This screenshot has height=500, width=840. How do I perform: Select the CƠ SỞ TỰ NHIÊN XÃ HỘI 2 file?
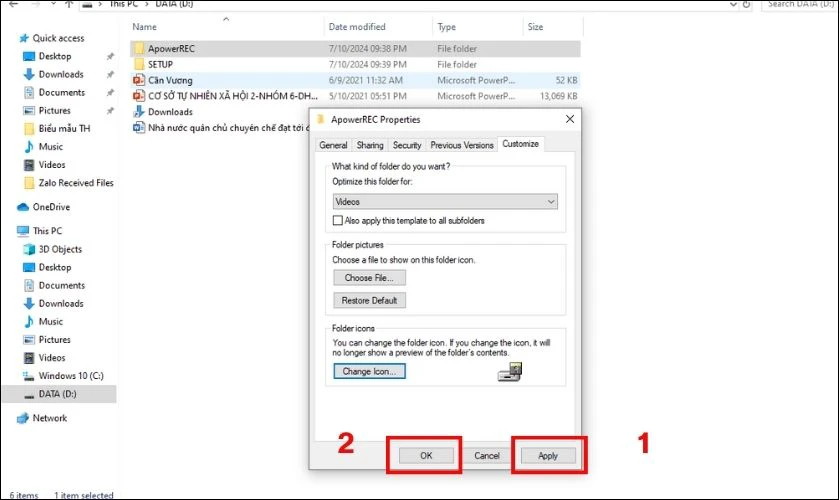coord(233,96)
